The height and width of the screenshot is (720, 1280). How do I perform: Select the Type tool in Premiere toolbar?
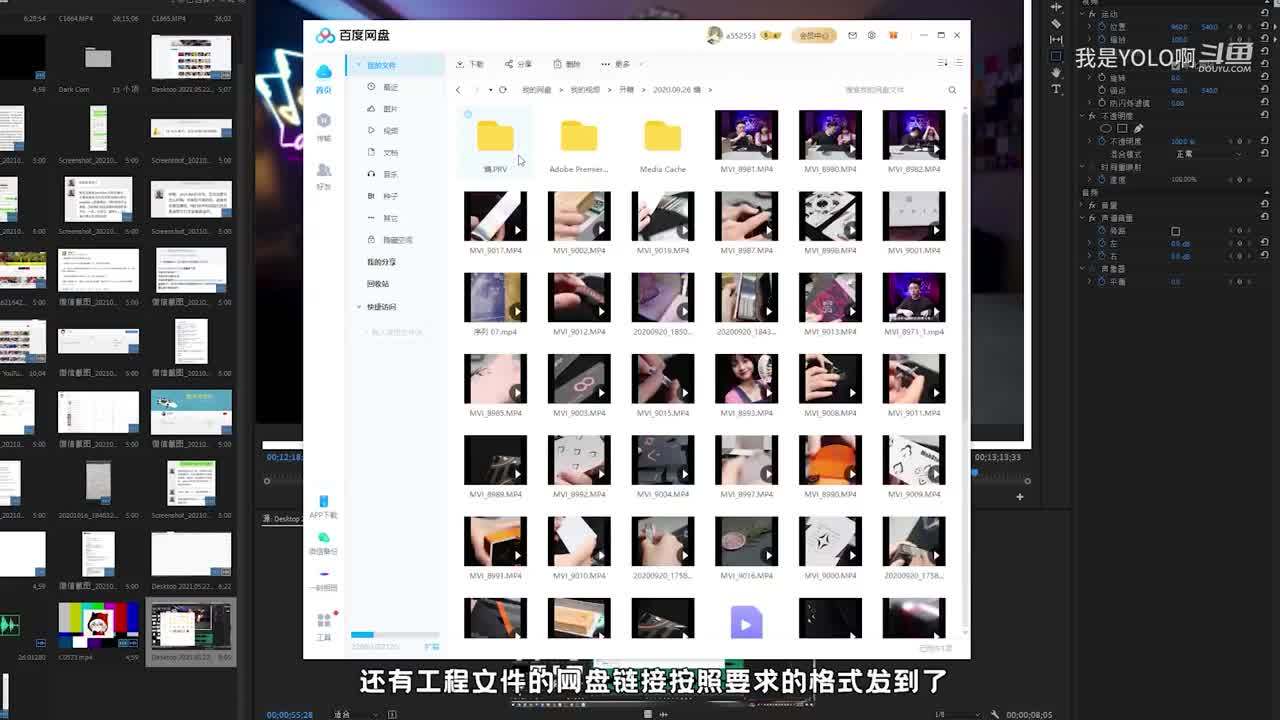1056,88
